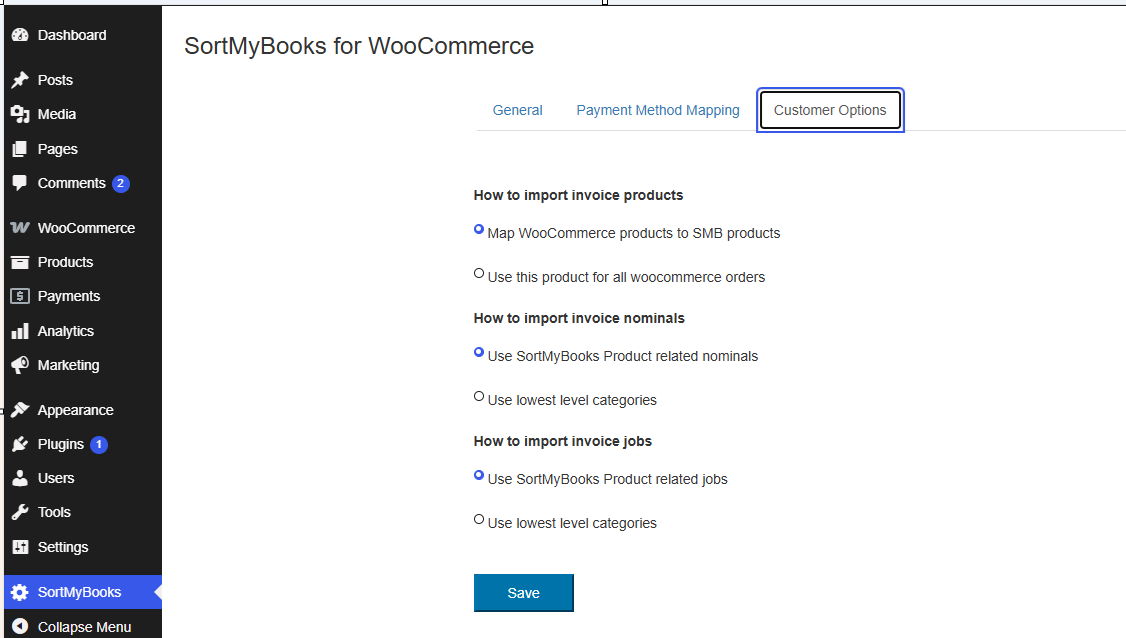Screen dimensions: 1126x638
Task: Click the How to import invoice jobs heading
Action: tap(563, 441)
